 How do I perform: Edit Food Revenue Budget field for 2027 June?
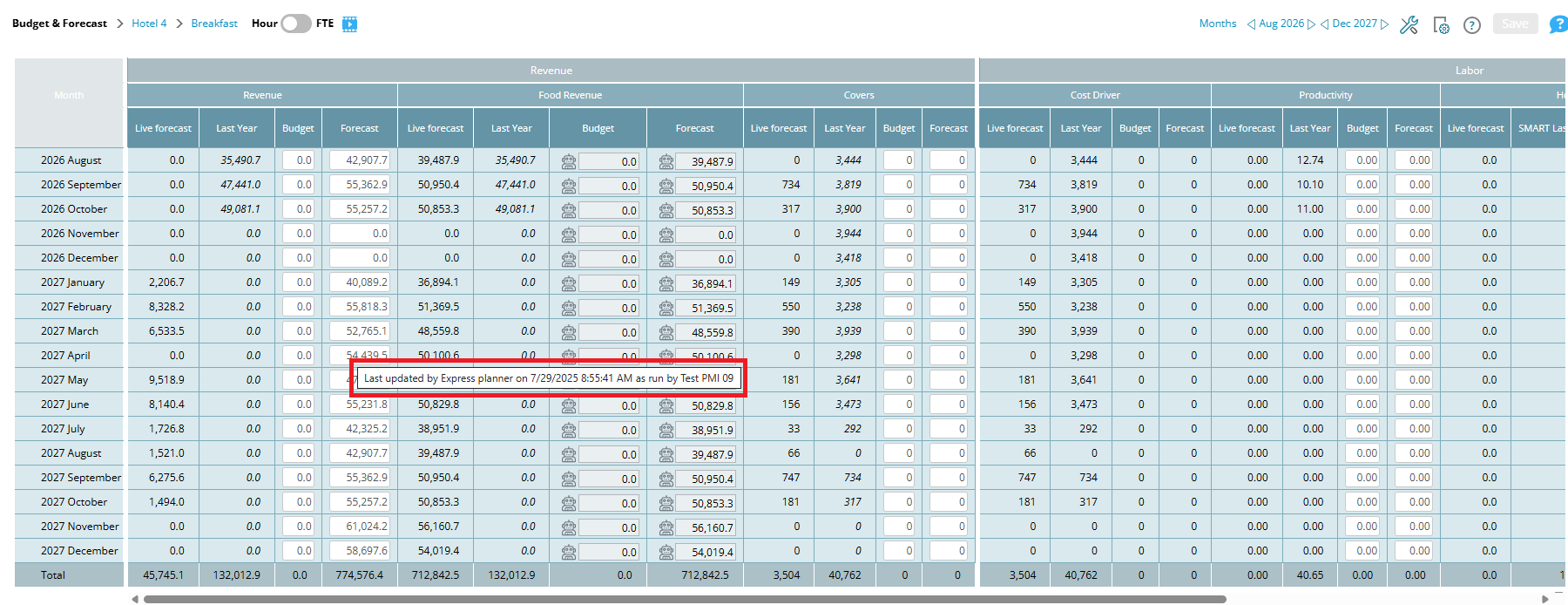click(x=609, y=405)
